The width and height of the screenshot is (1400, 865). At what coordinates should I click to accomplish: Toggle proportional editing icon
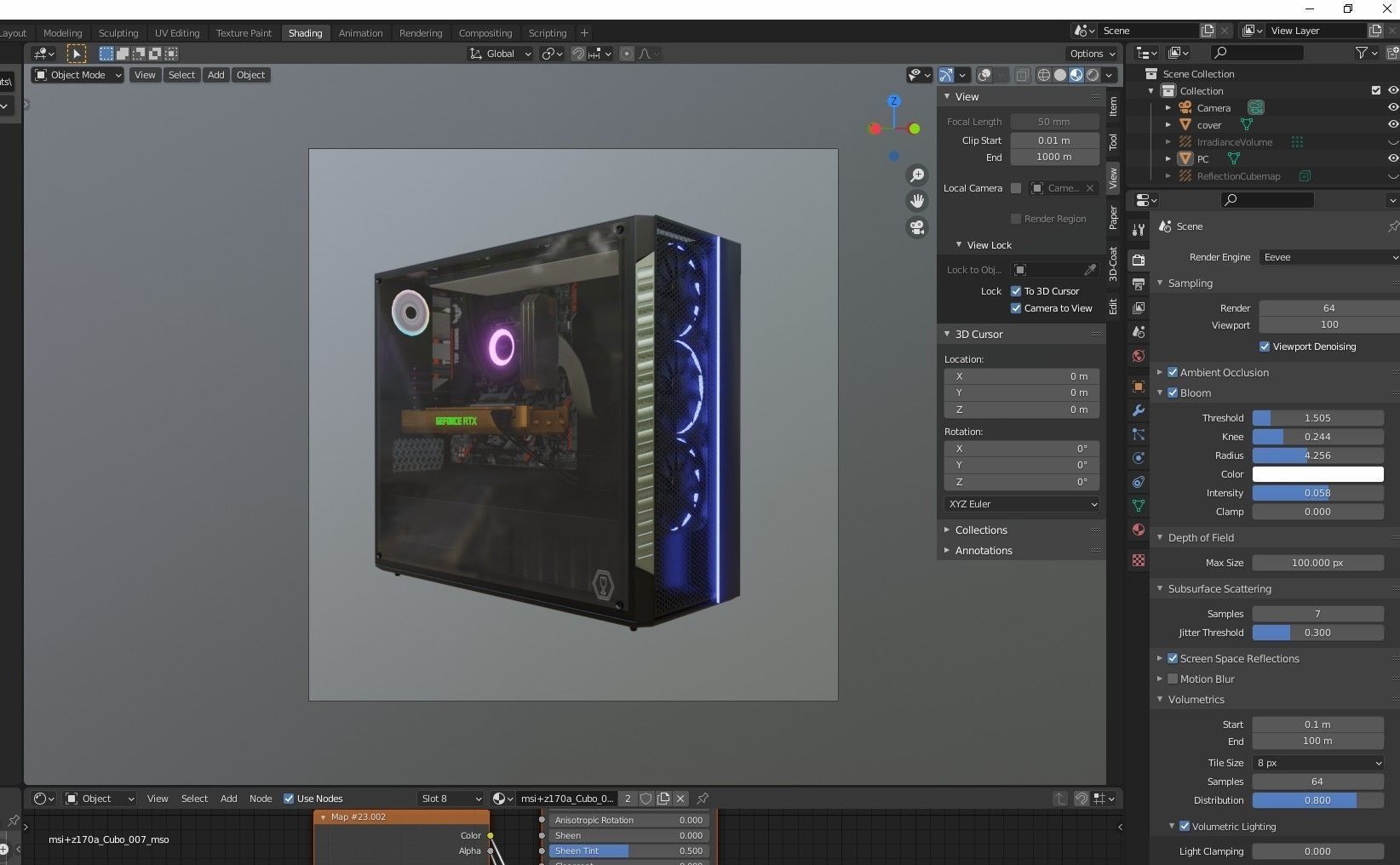627,54
